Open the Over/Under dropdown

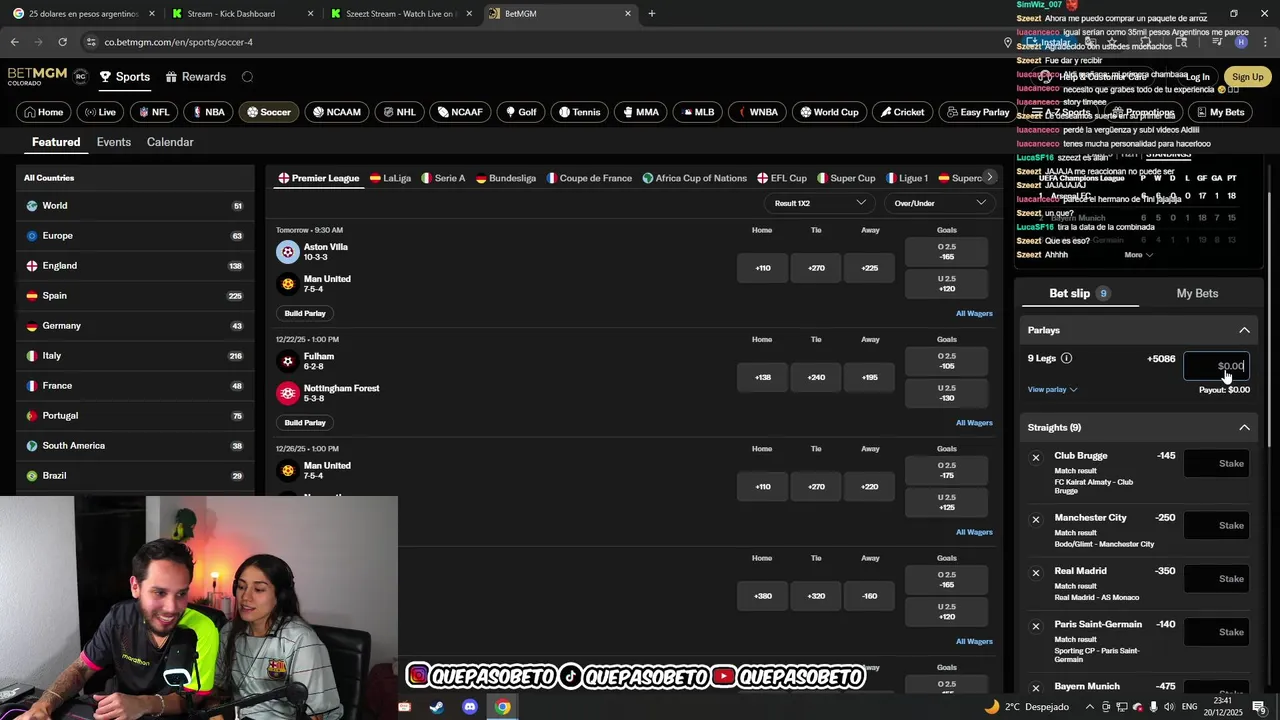[x=940, y=203]
